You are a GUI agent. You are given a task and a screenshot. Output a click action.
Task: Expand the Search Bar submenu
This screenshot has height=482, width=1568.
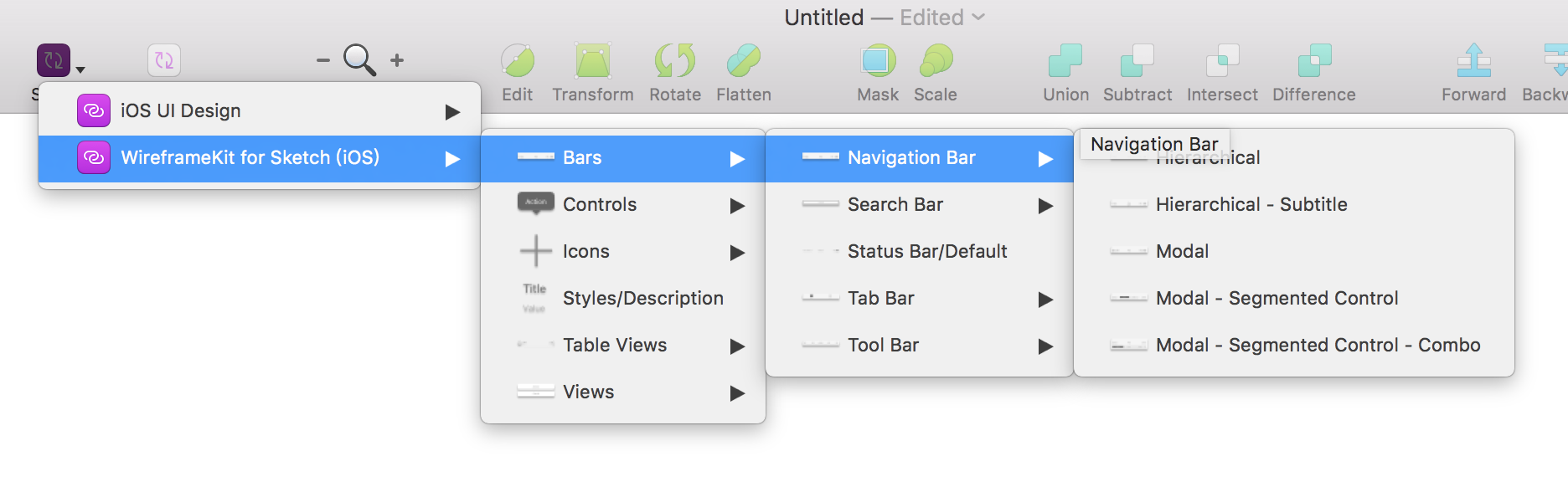click(x=920, y=205)
